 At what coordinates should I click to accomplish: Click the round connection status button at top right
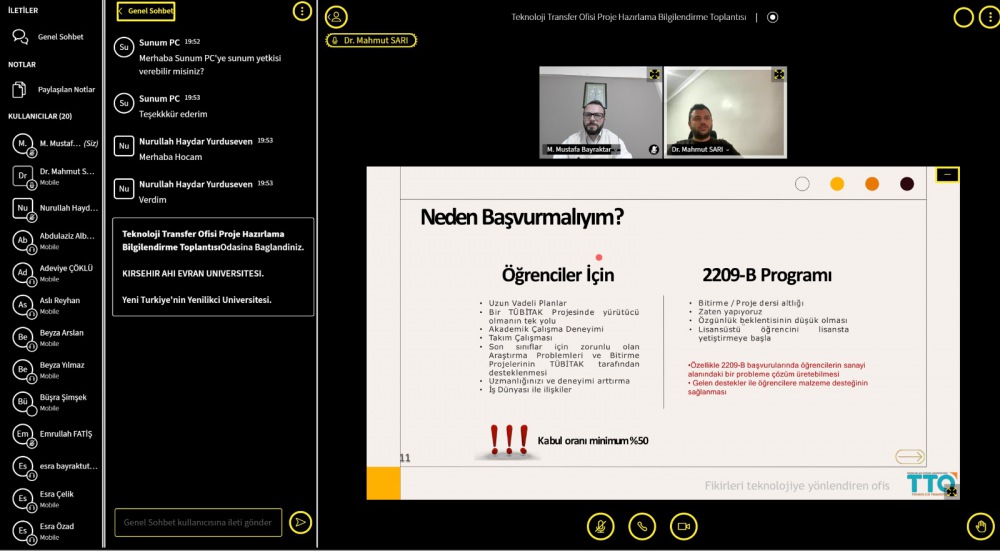tap(964, 17)
